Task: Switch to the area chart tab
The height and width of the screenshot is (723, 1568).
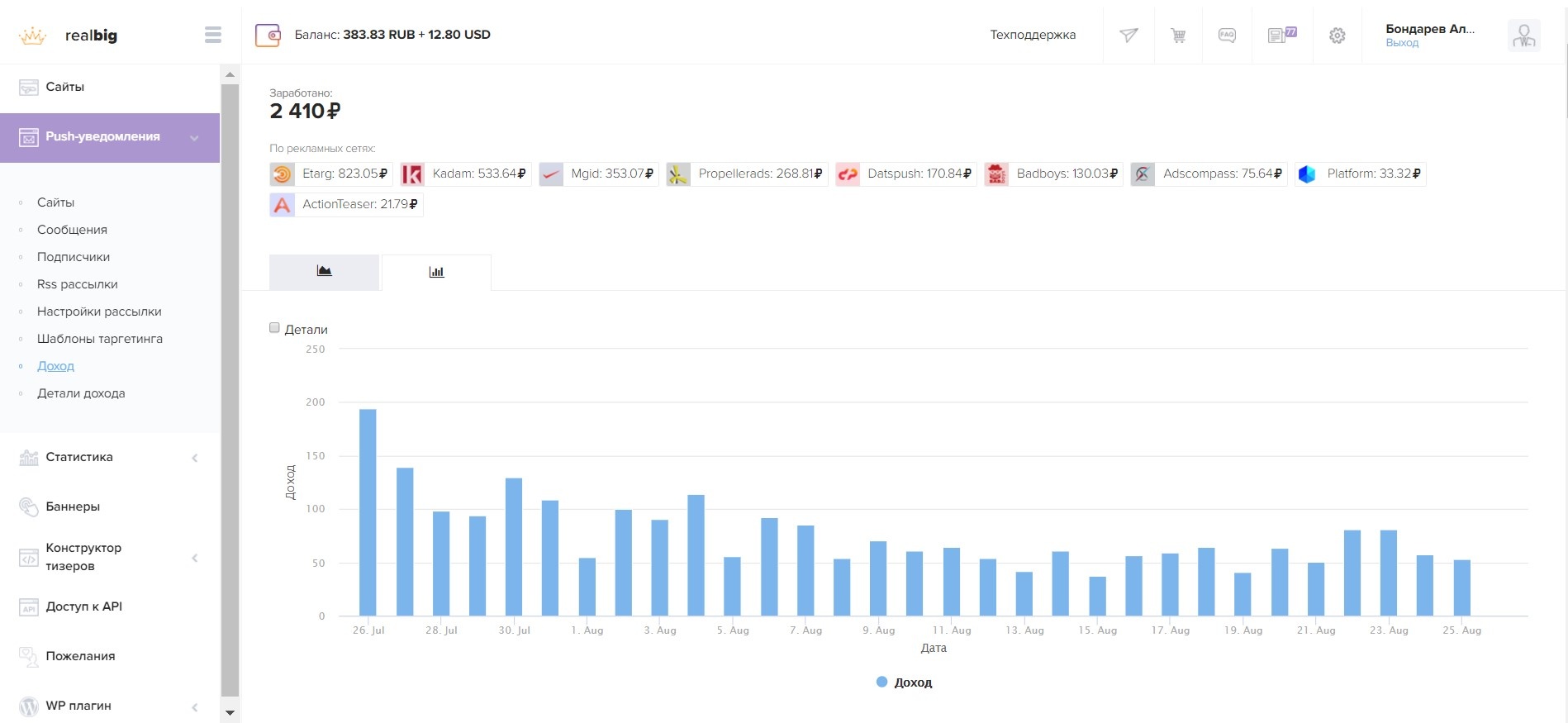Action: [x=324, y=272]
